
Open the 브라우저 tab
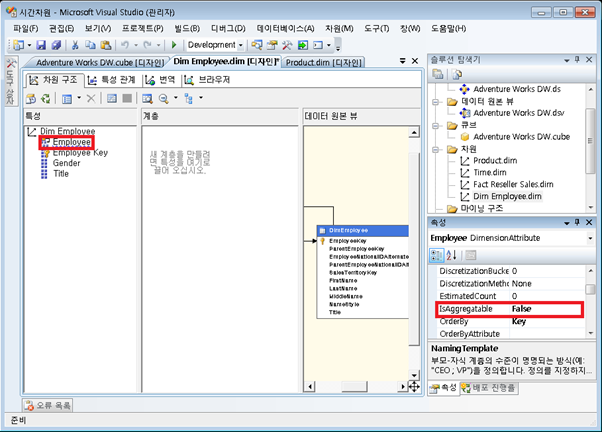pos(207,80)
